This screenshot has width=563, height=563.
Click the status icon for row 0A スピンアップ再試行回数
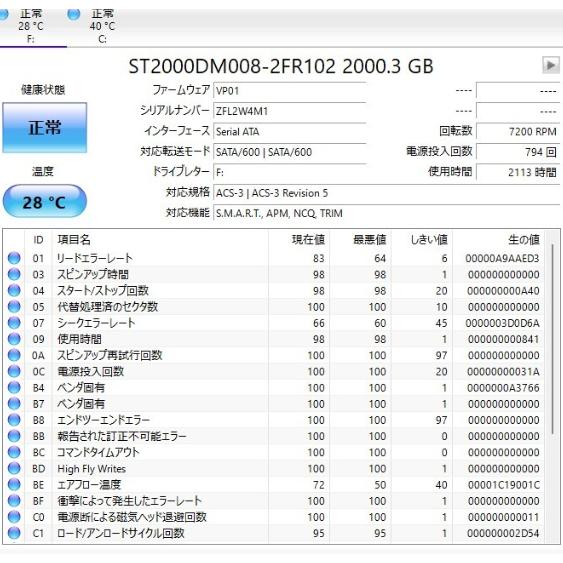[14, 355]
